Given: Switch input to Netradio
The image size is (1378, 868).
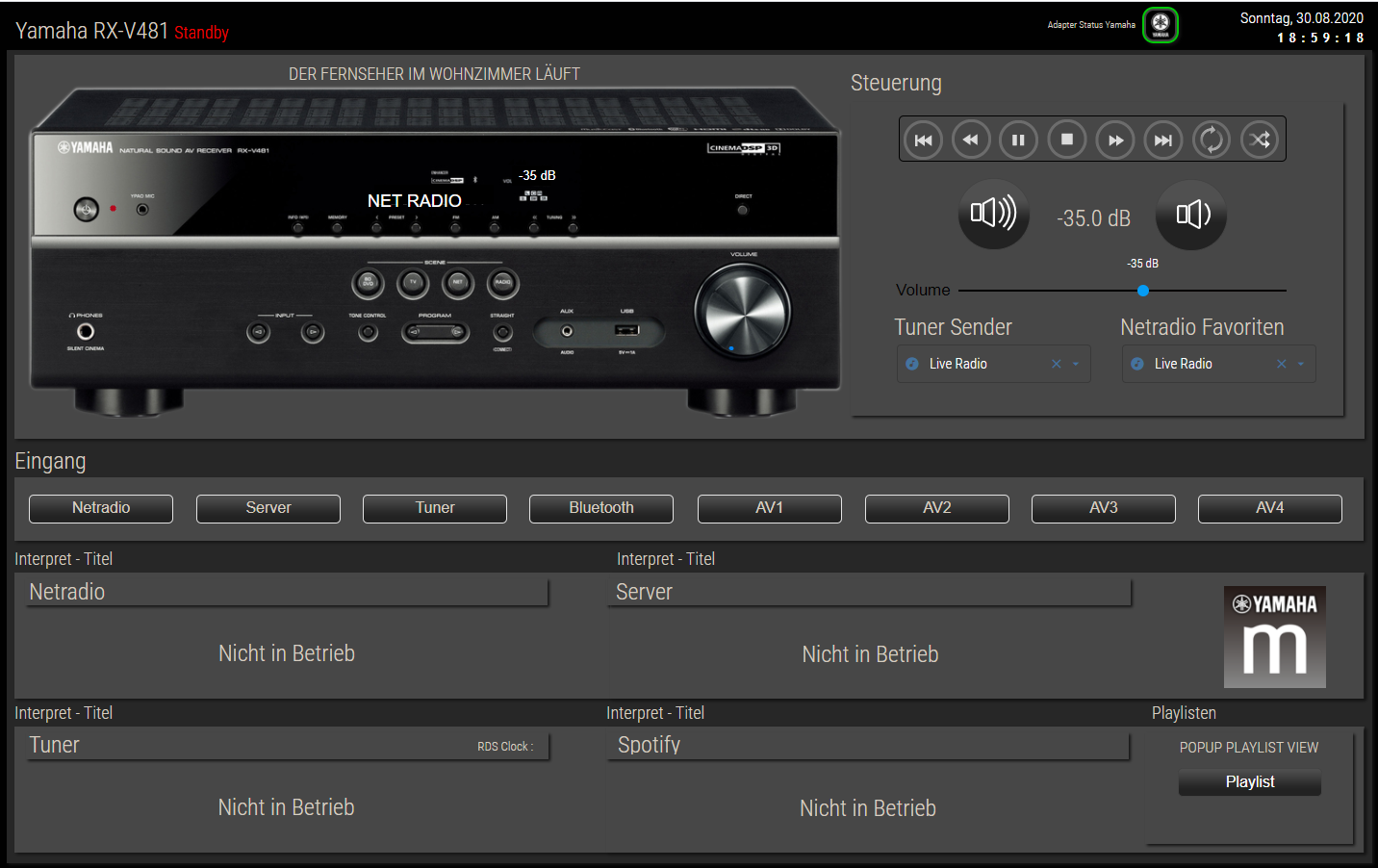Looking at the screenshot, I should click(101, 508).
